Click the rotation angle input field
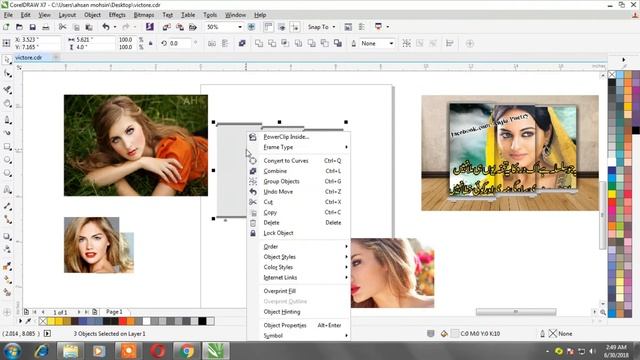The width and height of the screenshot is (640, 360). point(179,43)
